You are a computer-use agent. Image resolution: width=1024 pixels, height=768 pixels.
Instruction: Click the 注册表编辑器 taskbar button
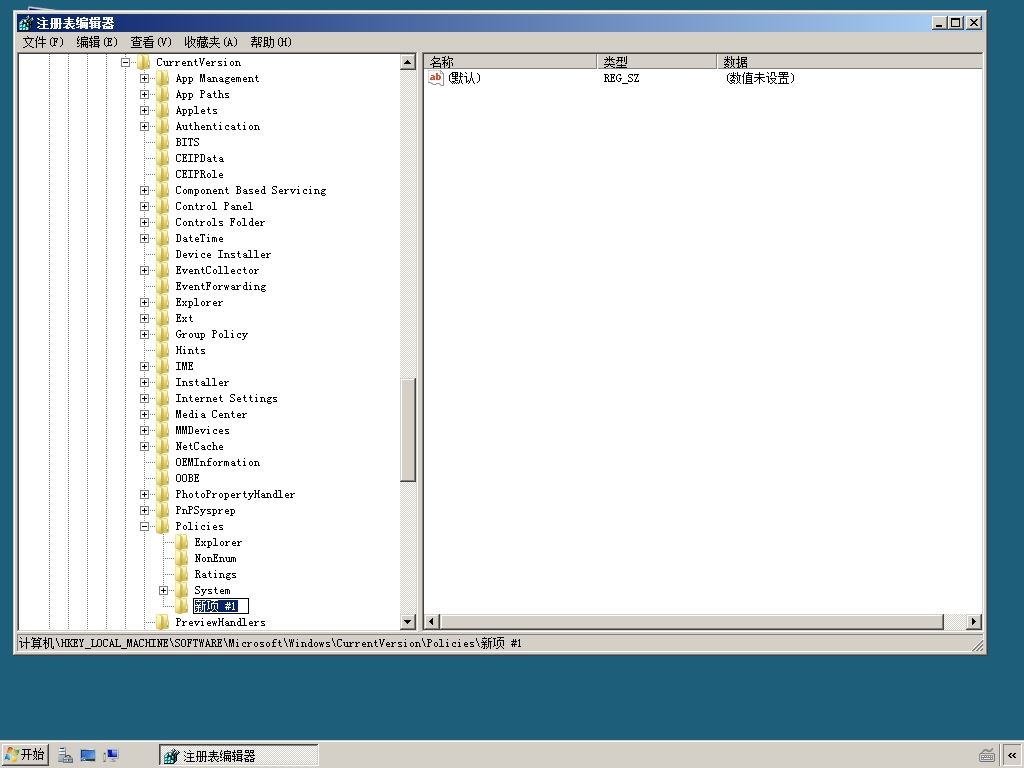point(238,756)
